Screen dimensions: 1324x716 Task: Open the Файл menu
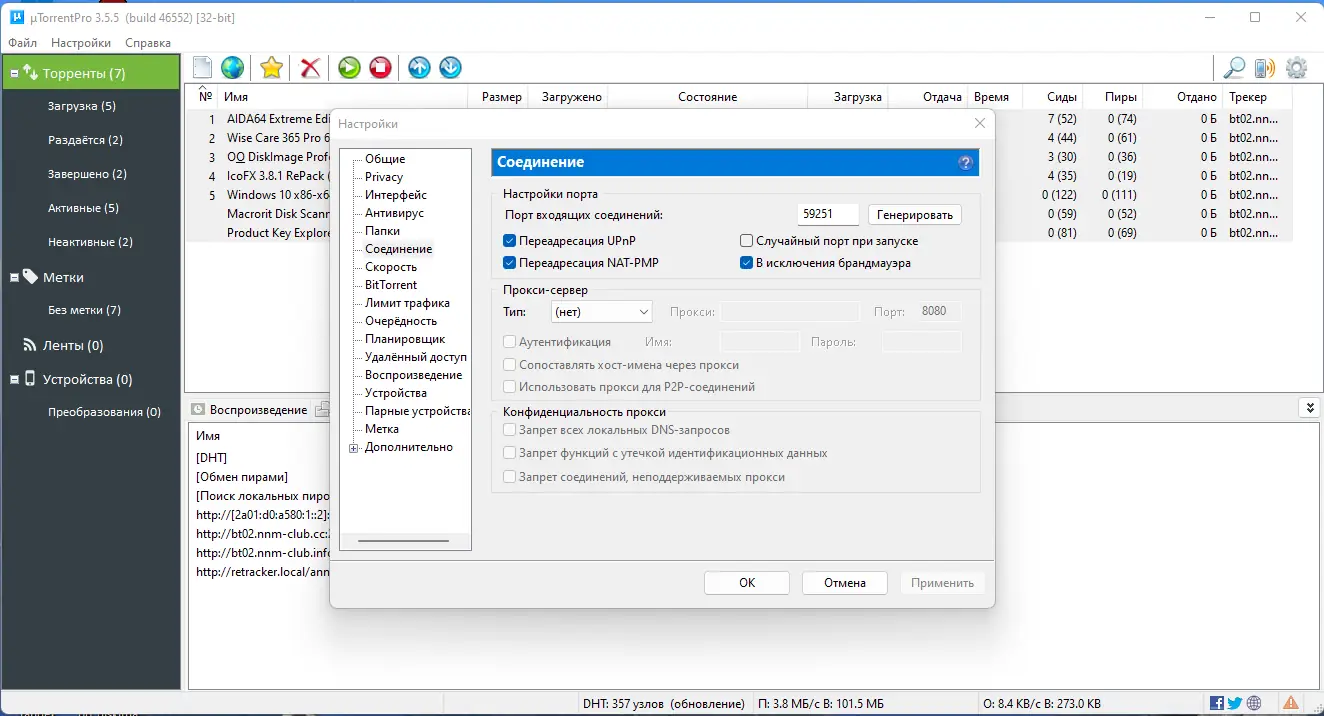coord(22,43)
